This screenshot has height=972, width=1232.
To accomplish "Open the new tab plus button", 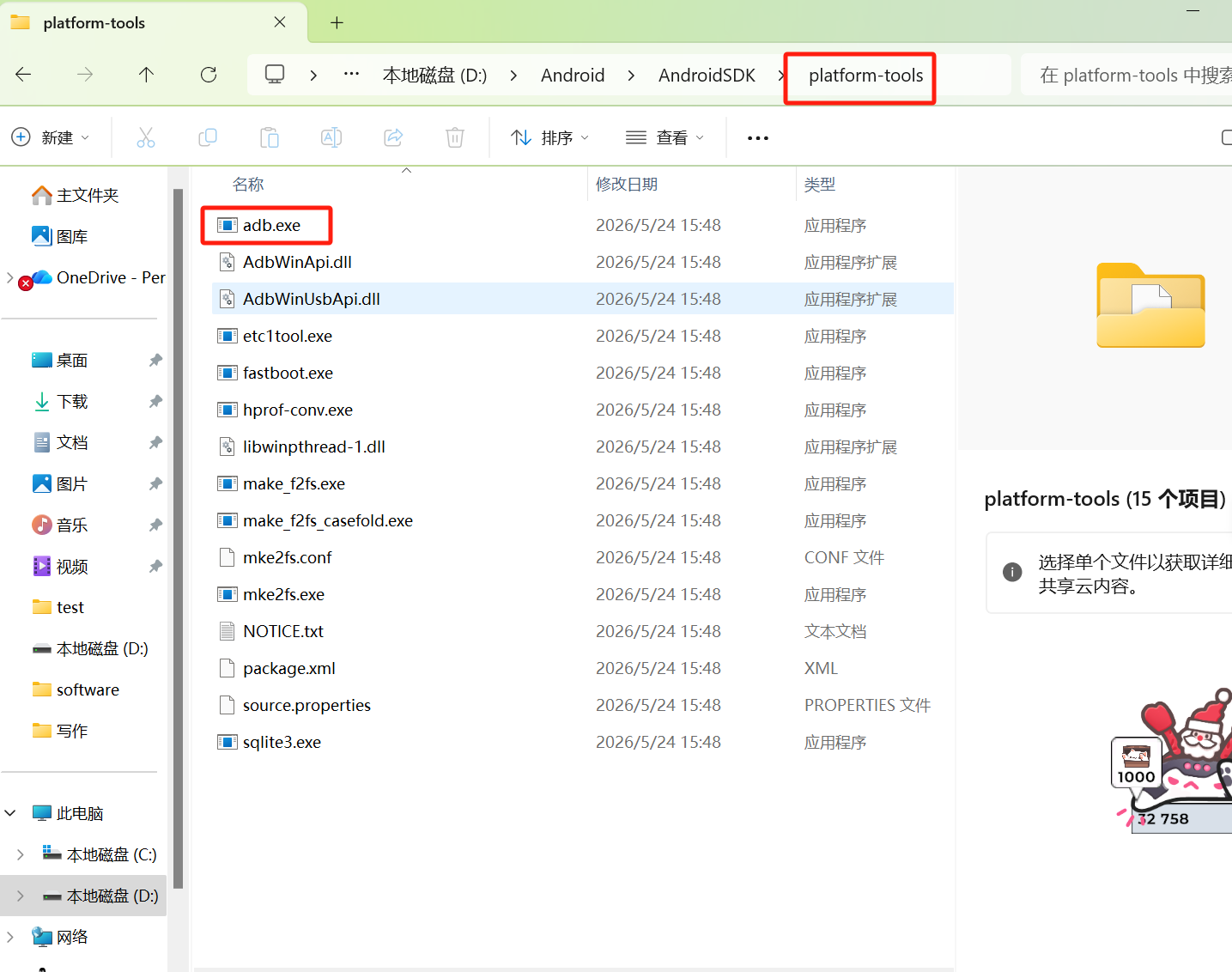I will (x=337, y=23).
